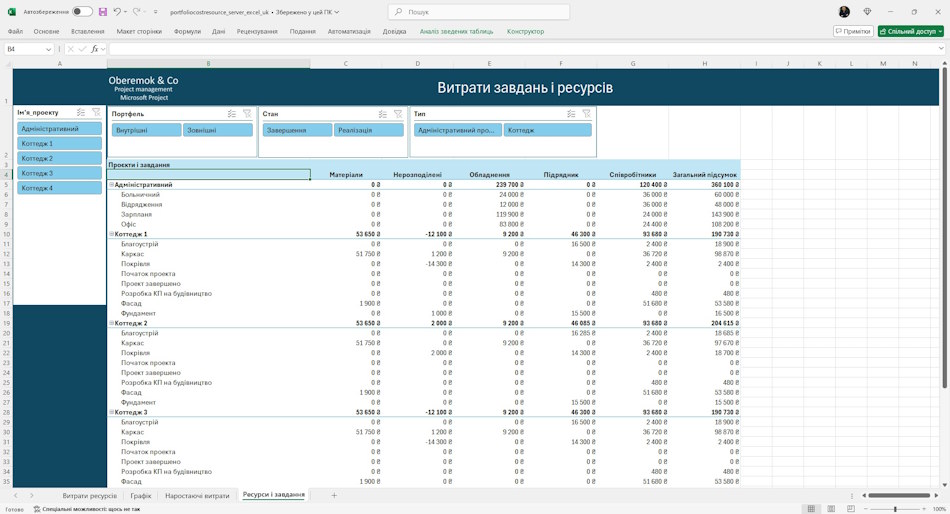Image resolution: width=950 pixels, height=514 pixels.
Task: Switch to the Вставлення ribbon tab
Action: [88, 32]
